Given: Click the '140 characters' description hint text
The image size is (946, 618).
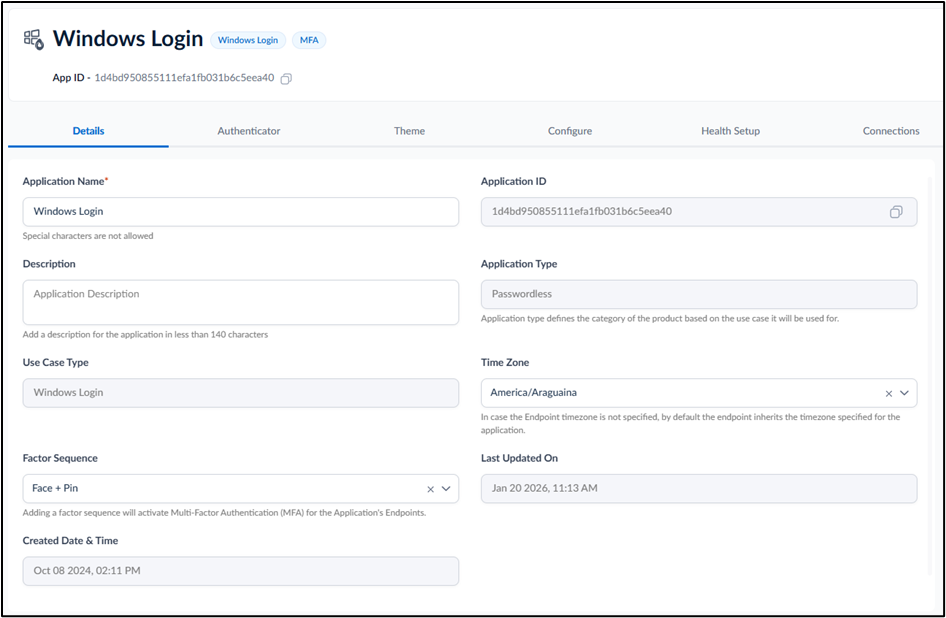Looking at the screenshot, I should 145,334.
